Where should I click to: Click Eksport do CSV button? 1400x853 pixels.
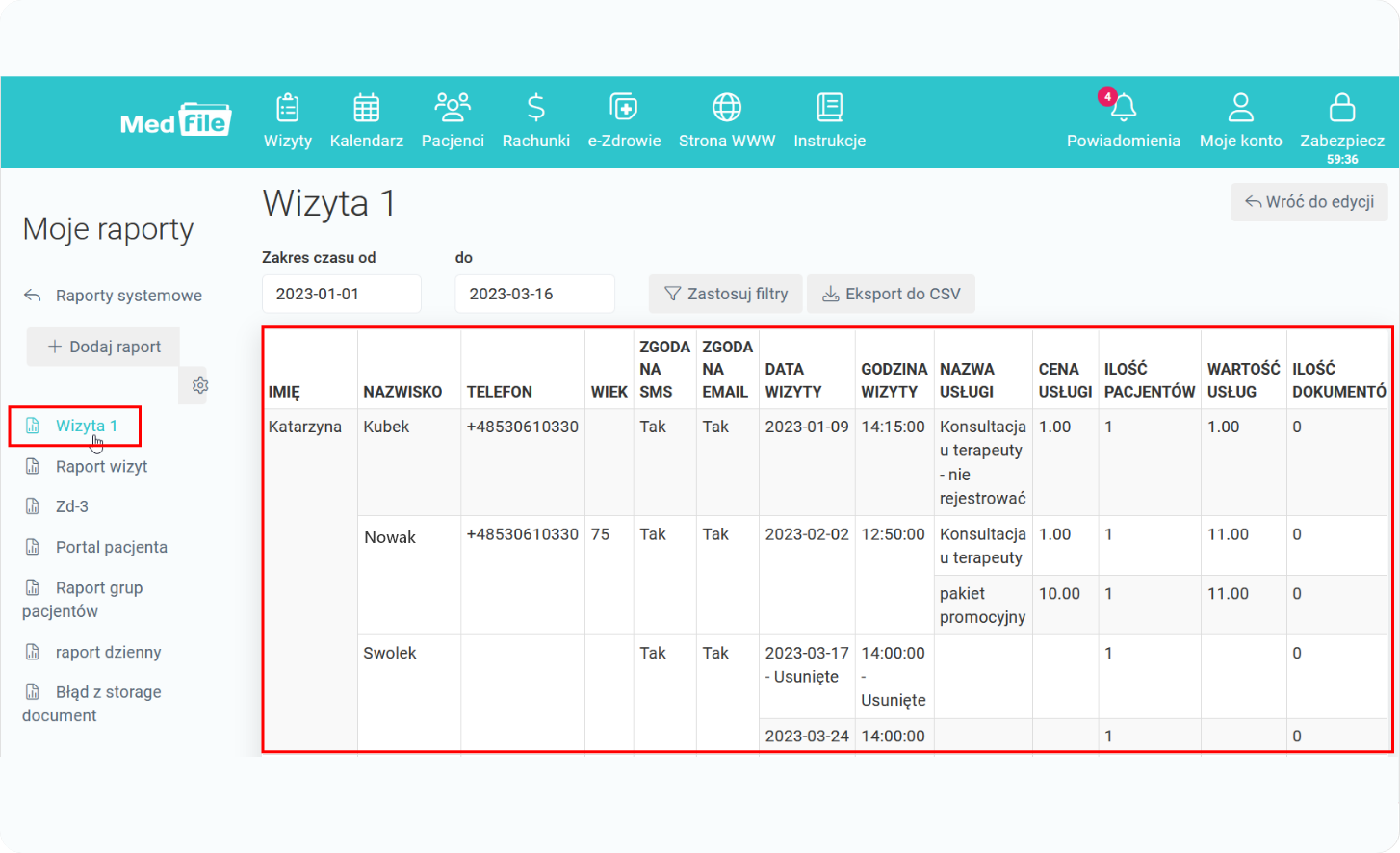tap(891, 294)
